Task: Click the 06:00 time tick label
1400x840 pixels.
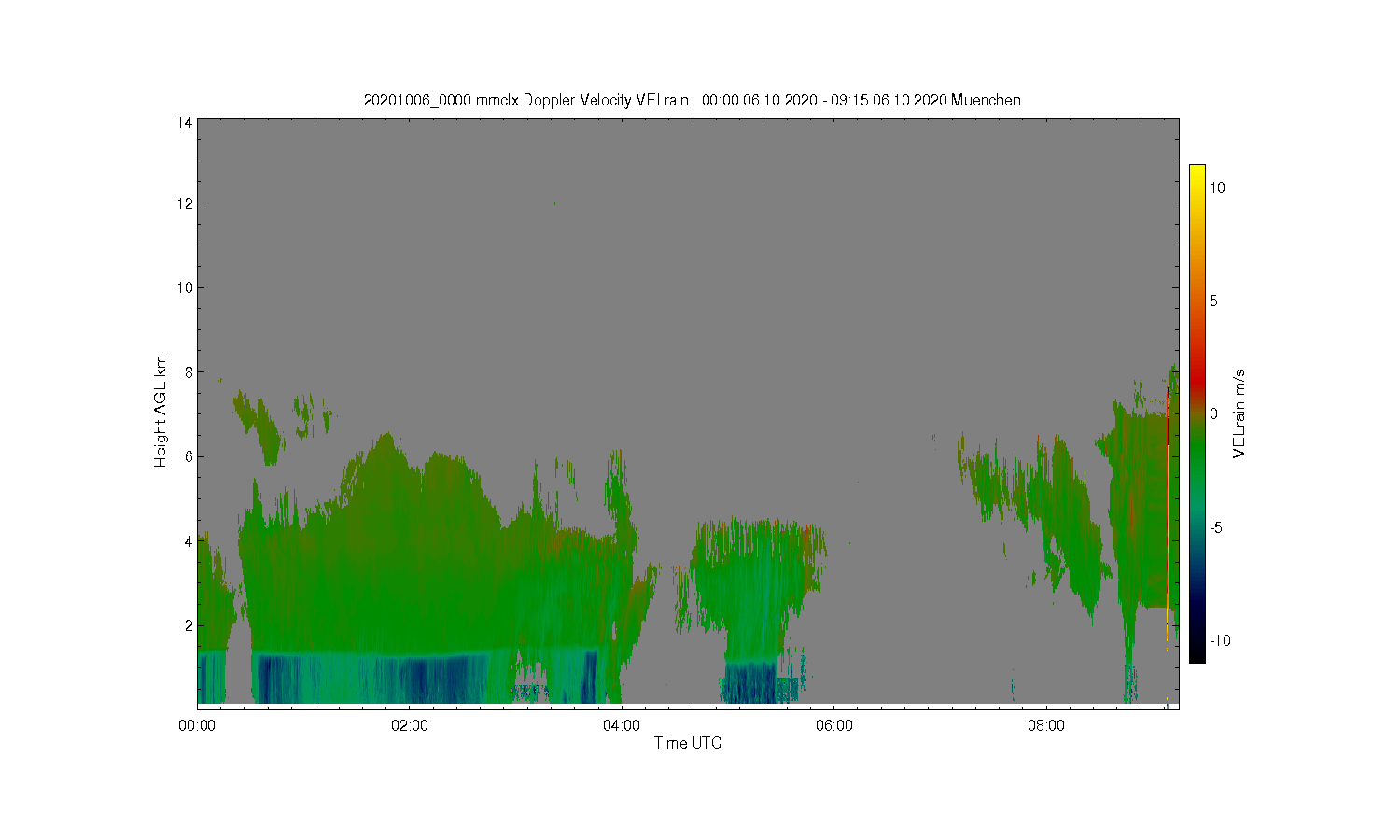Action: tap(833, 725)
